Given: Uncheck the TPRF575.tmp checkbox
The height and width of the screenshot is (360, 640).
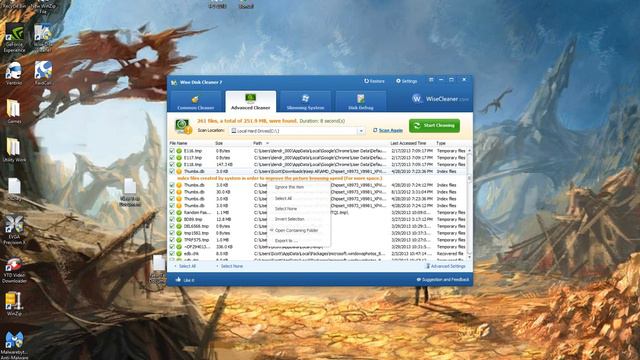Looking at the screenshot, I should coord(172,240).
